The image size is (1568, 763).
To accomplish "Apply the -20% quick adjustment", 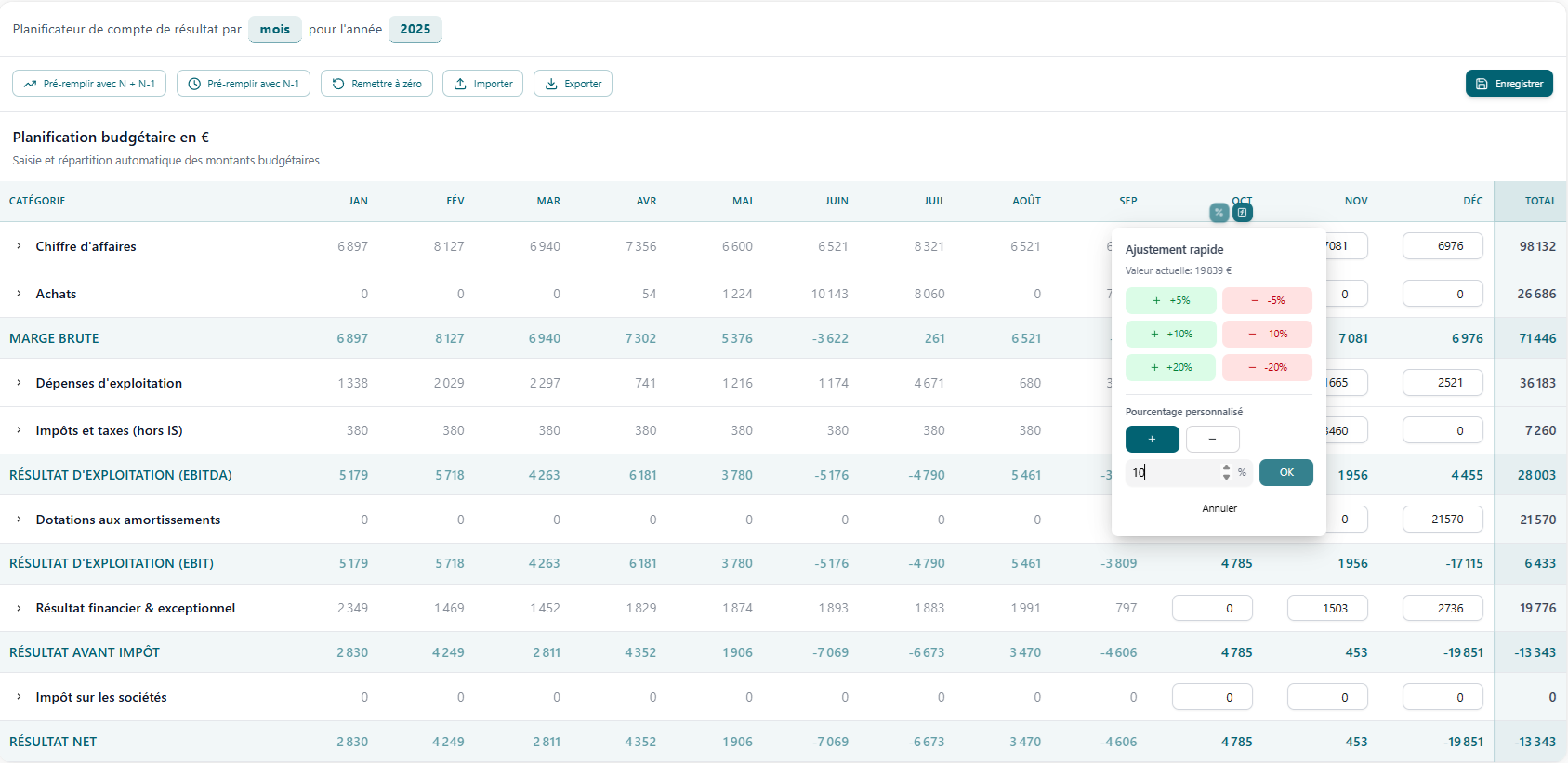I will coord(1267,367).
